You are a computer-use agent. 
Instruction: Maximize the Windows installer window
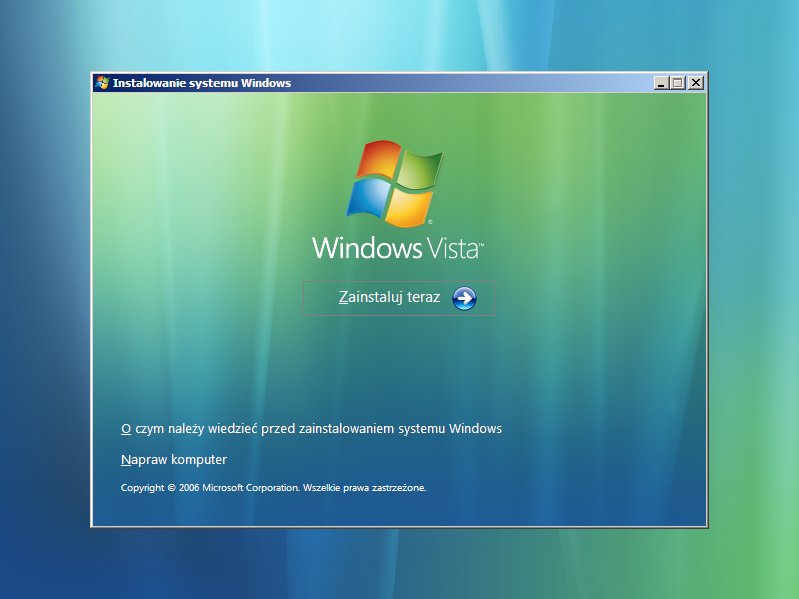pos(678,83)
